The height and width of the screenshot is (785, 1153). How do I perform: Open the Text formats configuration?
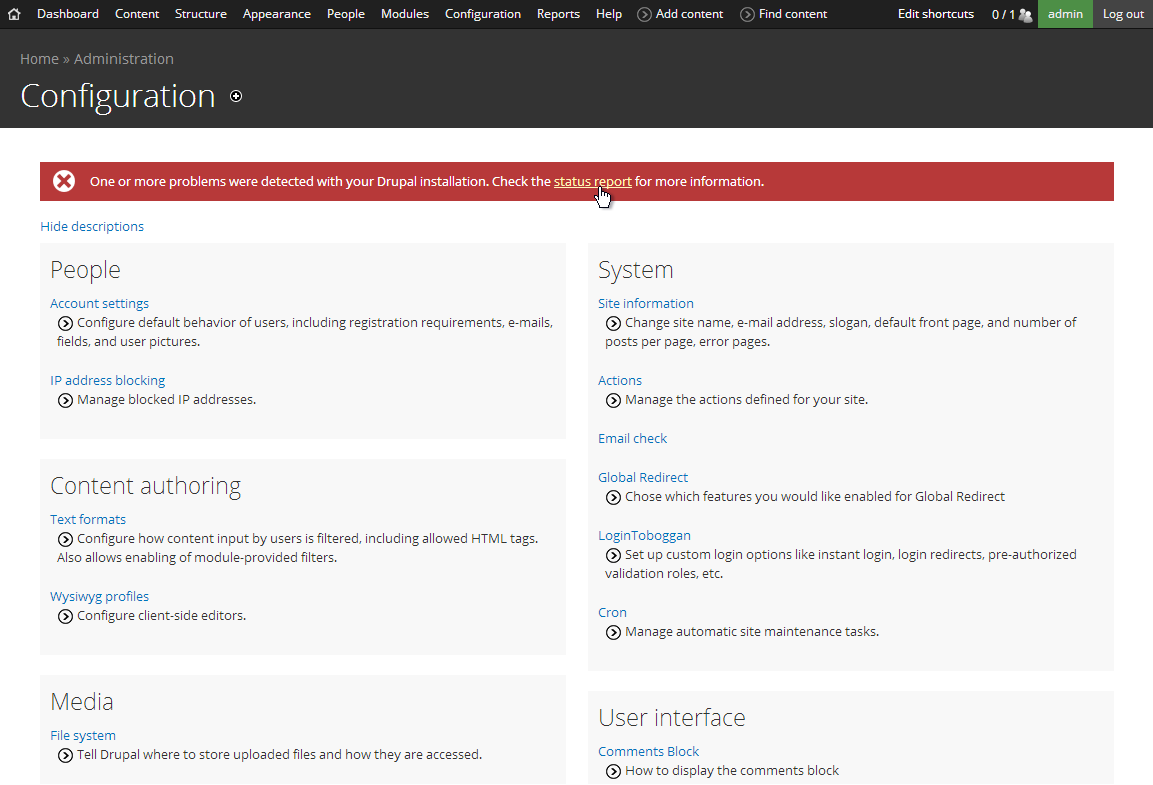(x=88, y=519)
